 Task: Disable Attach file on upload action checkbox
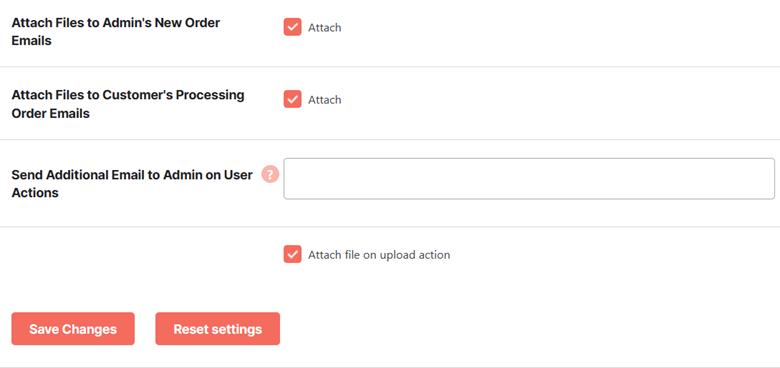[292, 254]
